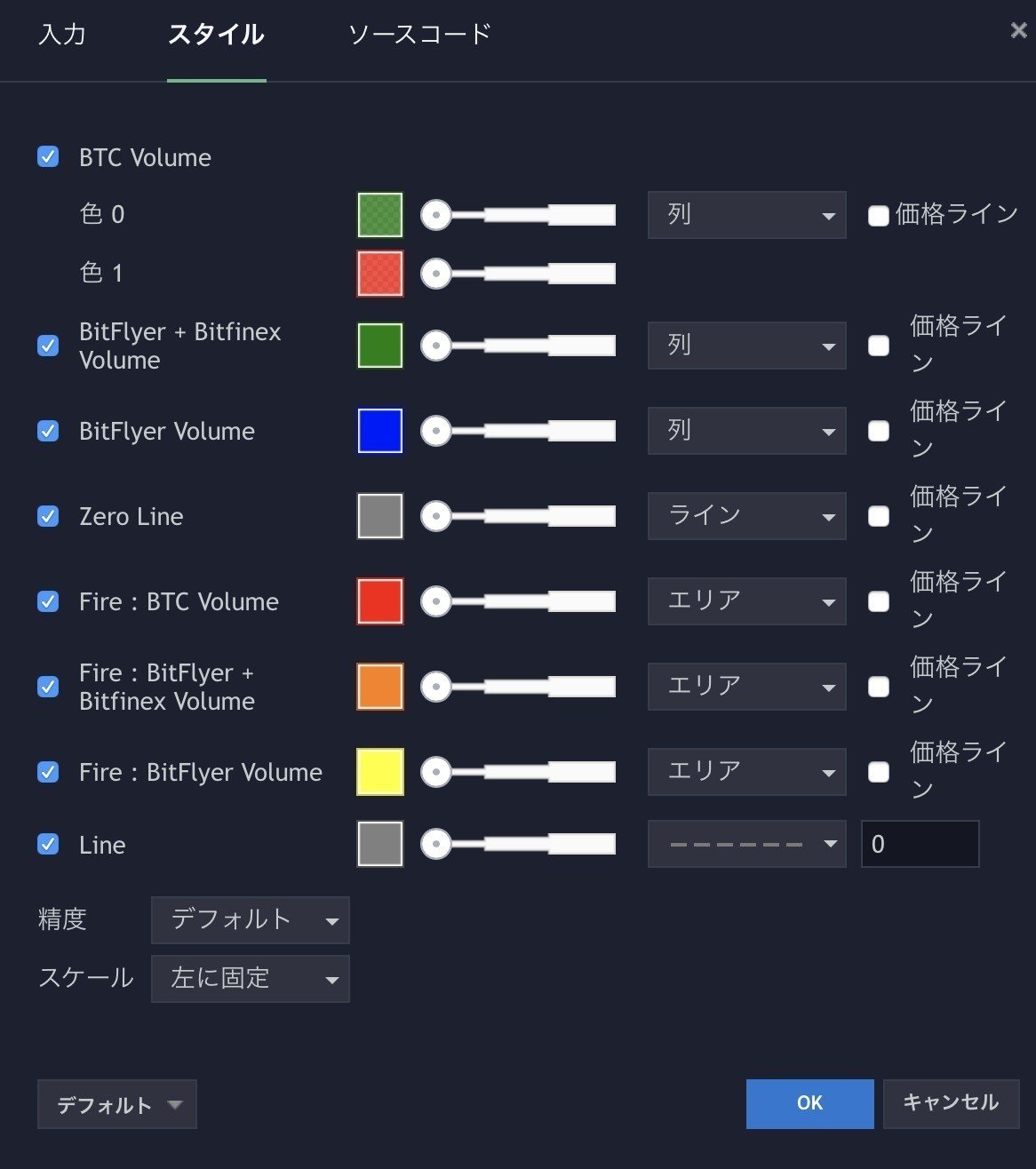Click the Line value input showing 0
Screen dimensions: 1036x1169
click(920, 843)
